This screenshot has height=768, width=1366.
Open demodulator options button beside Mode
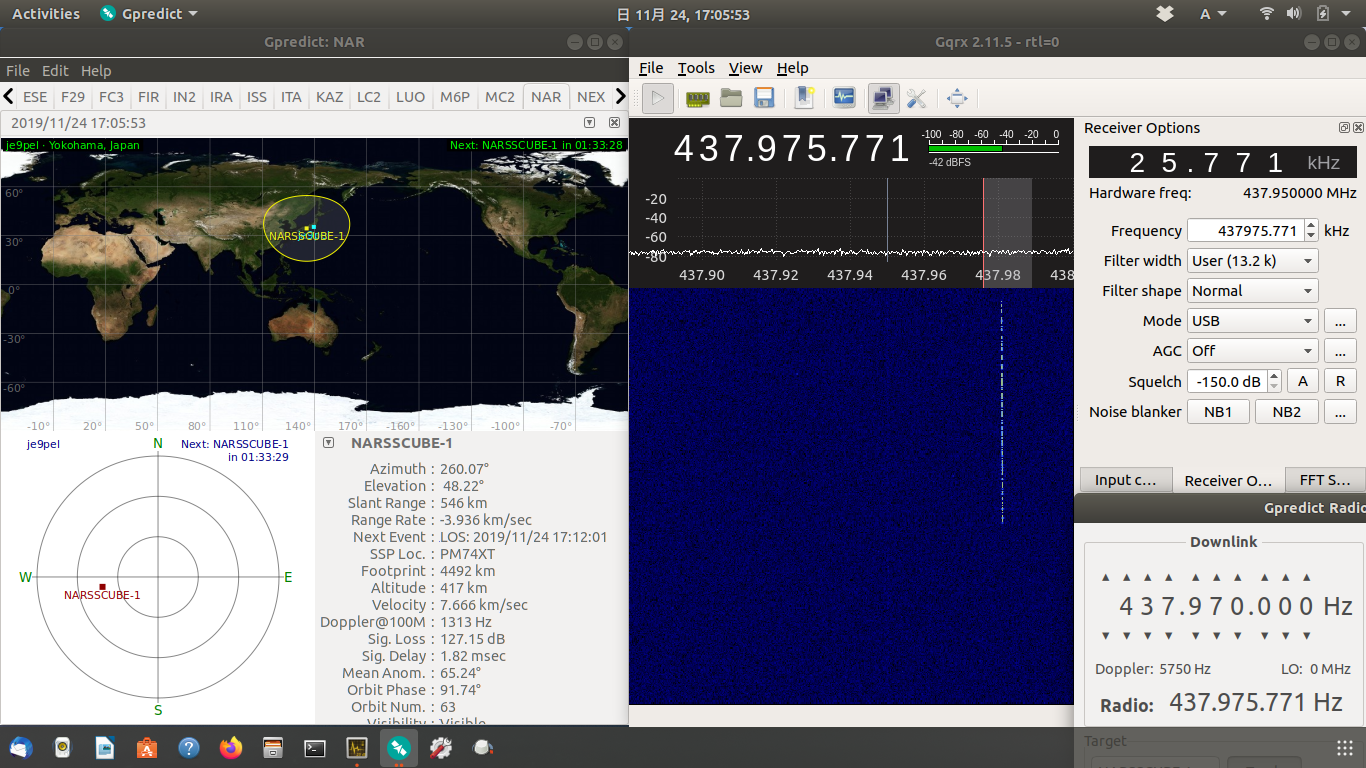tap(1340, 321)
